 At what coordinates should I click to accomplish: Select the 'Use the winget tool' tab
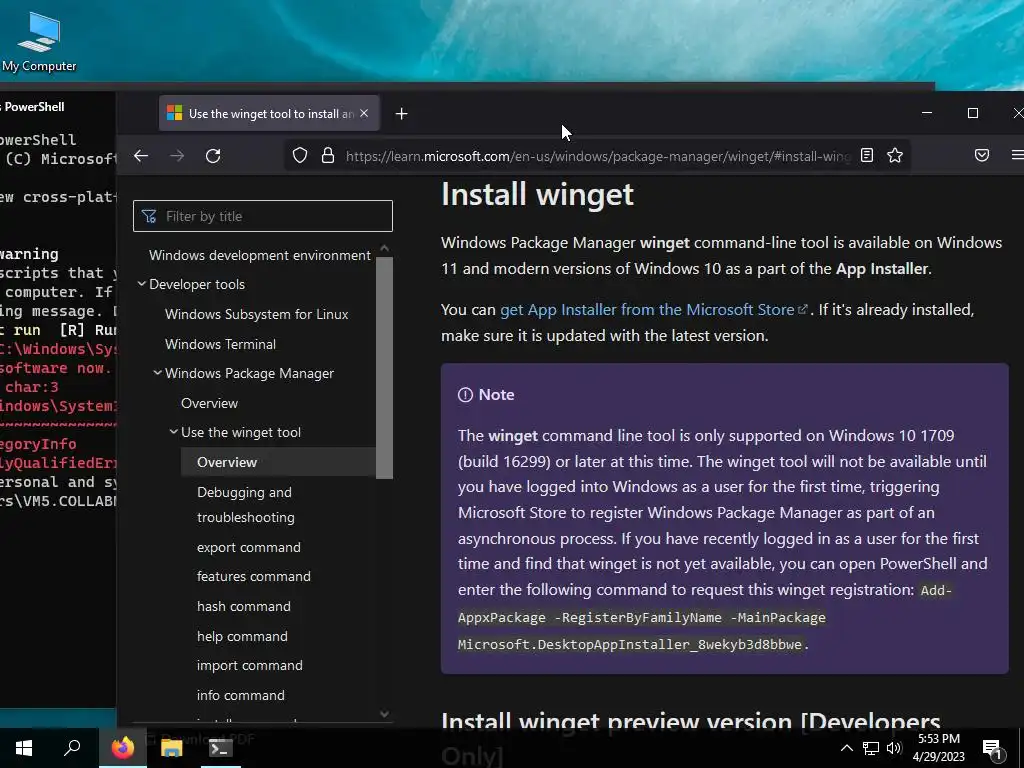click(x=269, y=113)
